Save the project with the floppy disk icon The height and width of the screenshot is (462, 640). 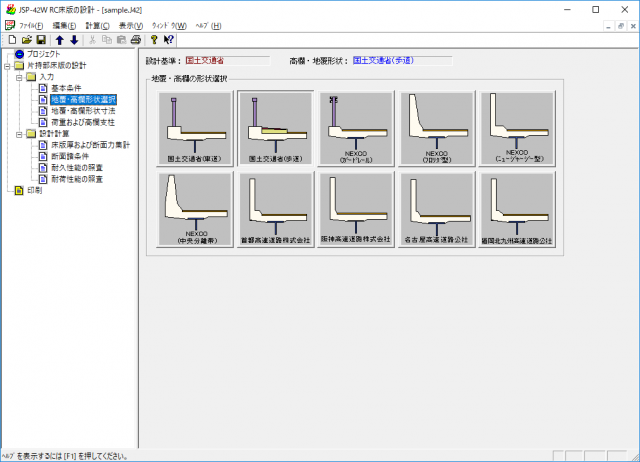click(x=41, y=39)
